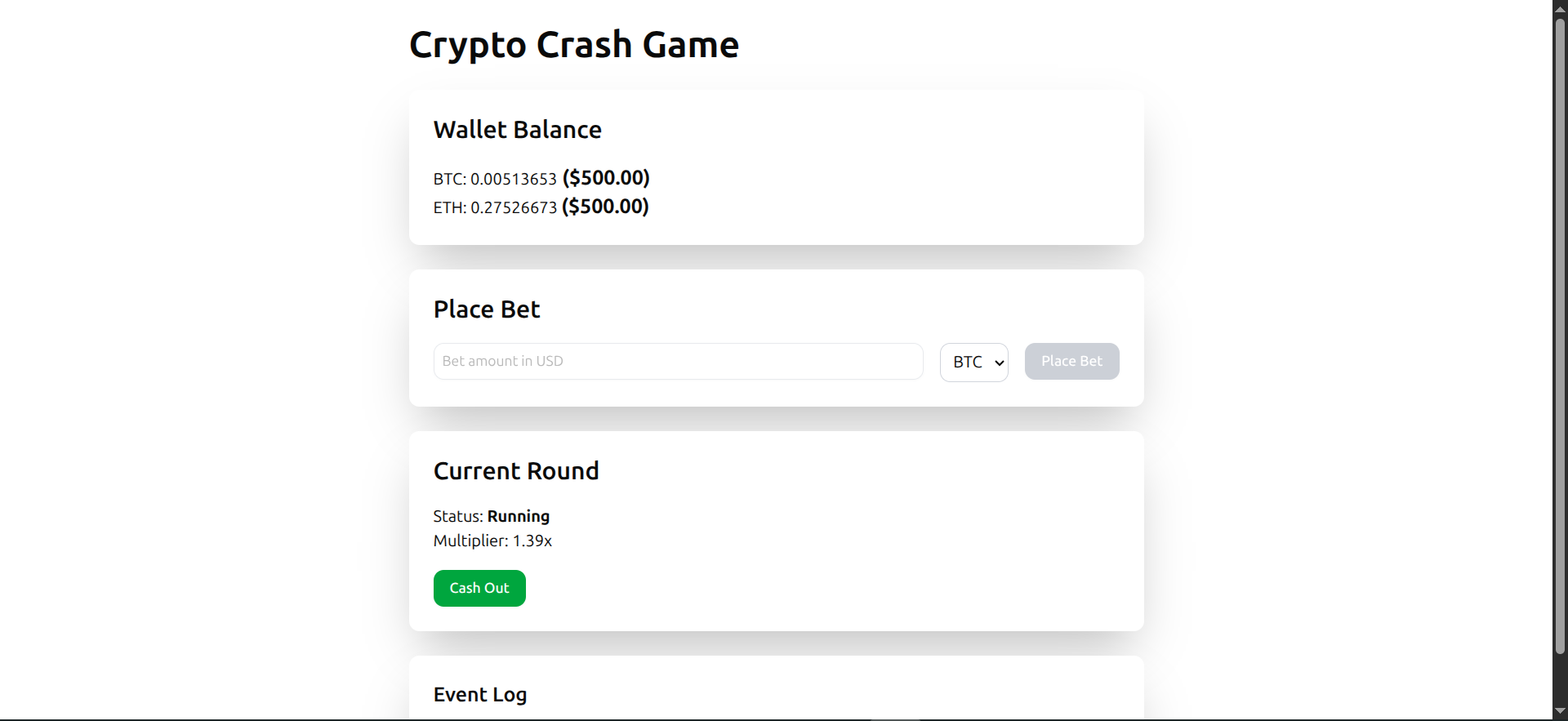1568x721 pixels.
Task: Open the BTC currency dropdown
Action: 973,362
